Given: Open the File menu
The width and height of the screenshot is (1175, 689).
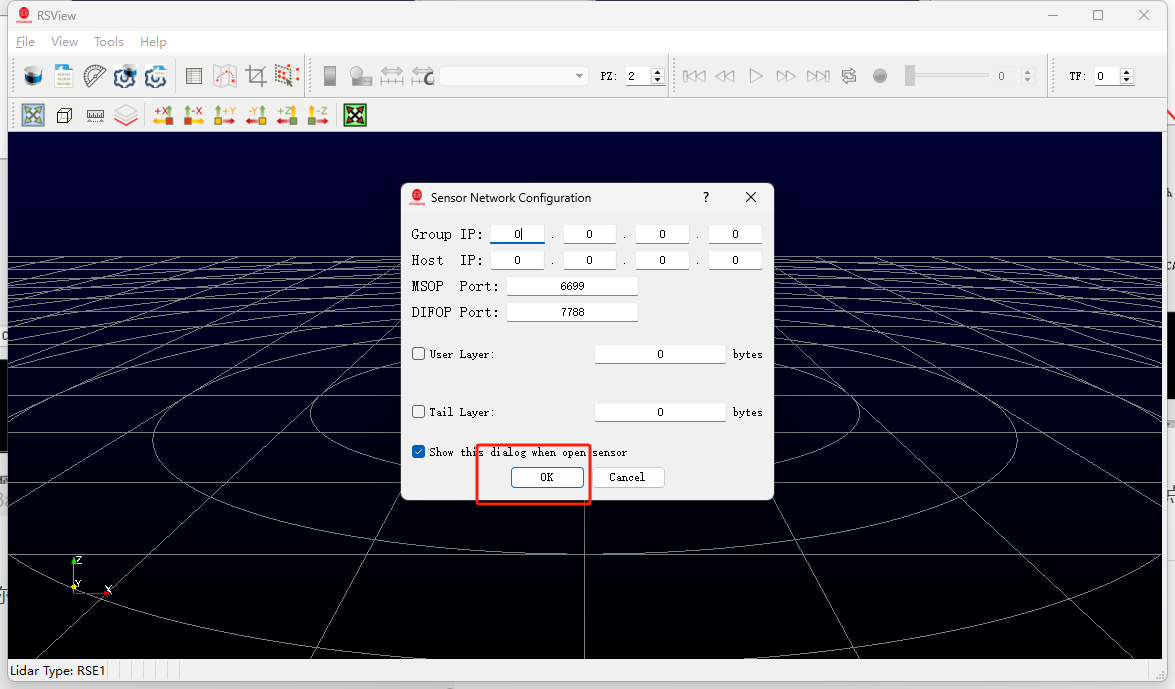Looking at the screenshot, I should [x=25, y=42].
